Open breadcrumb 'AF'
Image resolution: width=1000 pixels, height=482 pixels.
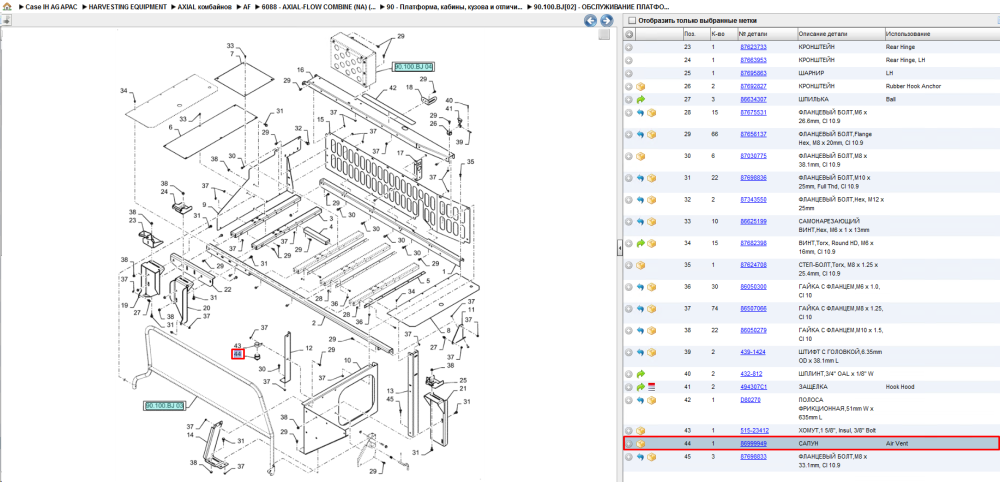(247, 7)
